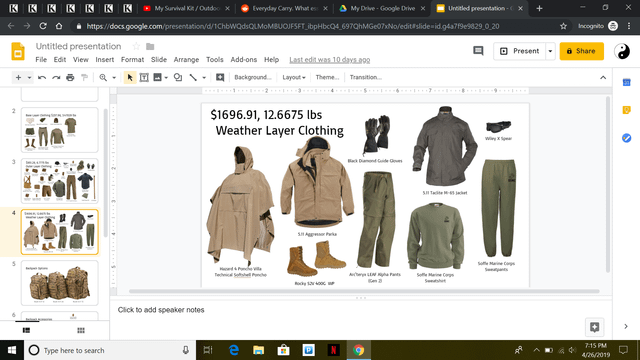Click the print icon
Screen dimensions: 640x360
70,78
